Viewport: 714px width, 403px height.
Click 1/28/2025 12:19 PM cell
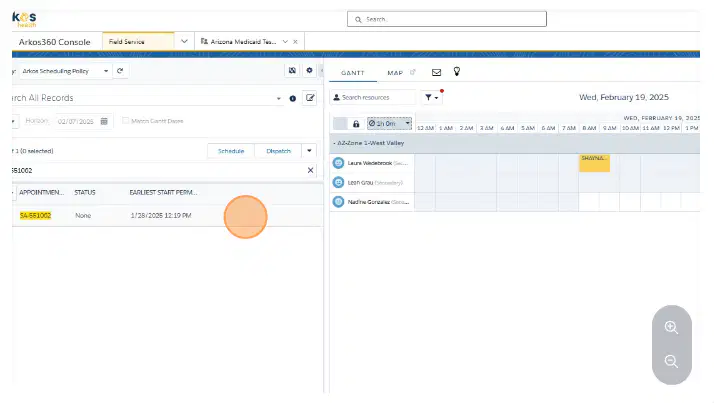161,215
